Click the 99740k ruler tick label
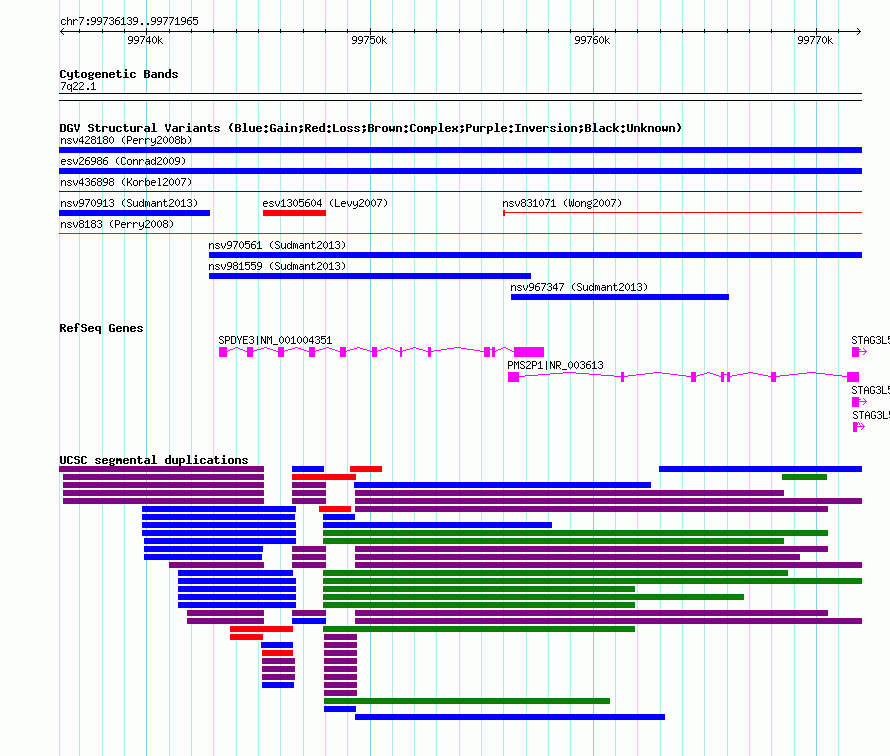 point(145,40)
